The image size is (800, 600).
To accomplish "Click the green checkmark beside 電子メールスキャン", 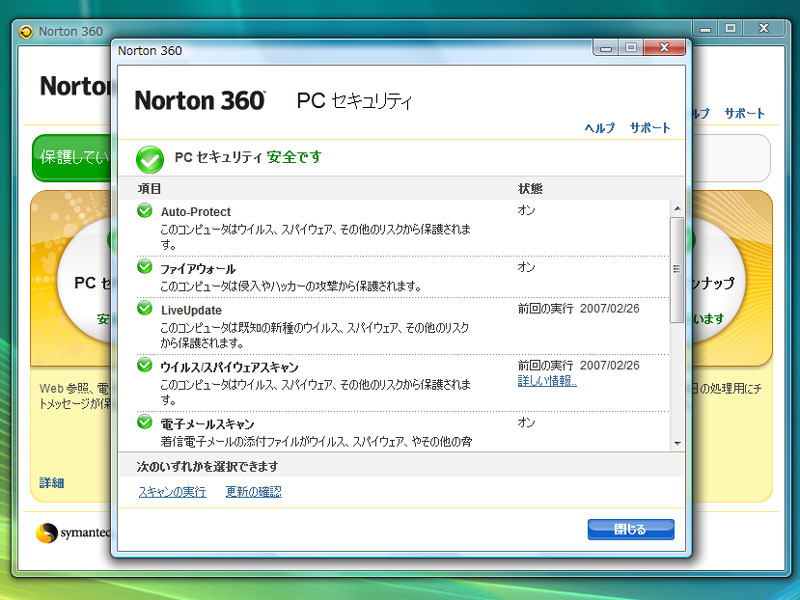I will coord(145,422).
